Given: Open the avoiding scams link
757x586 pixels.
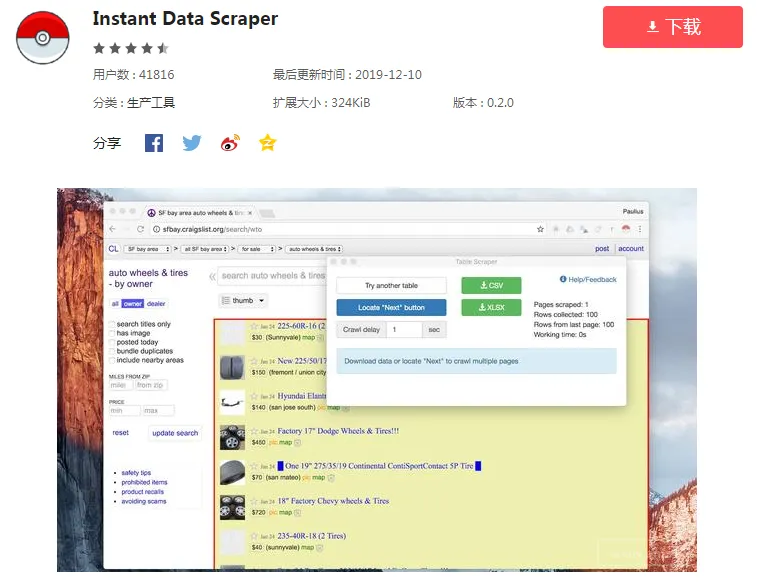Looking at the screenshot, I should [144, 502].
